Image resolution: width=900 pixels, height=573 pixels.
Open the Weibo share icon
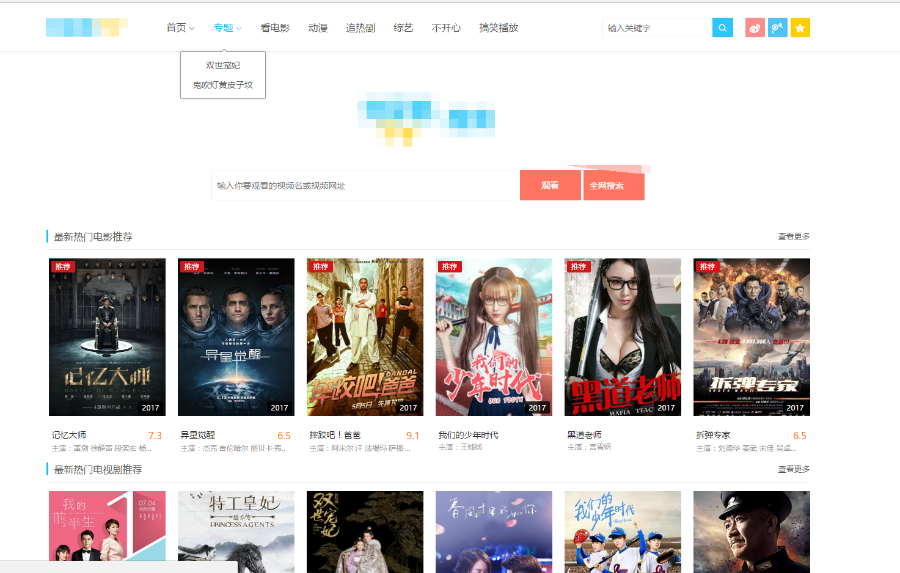(755, 28)
